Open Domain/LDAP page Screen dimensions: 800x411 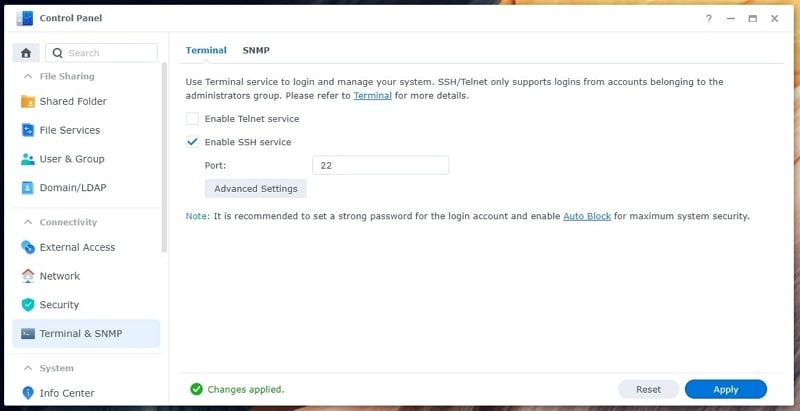coord(86,188)
